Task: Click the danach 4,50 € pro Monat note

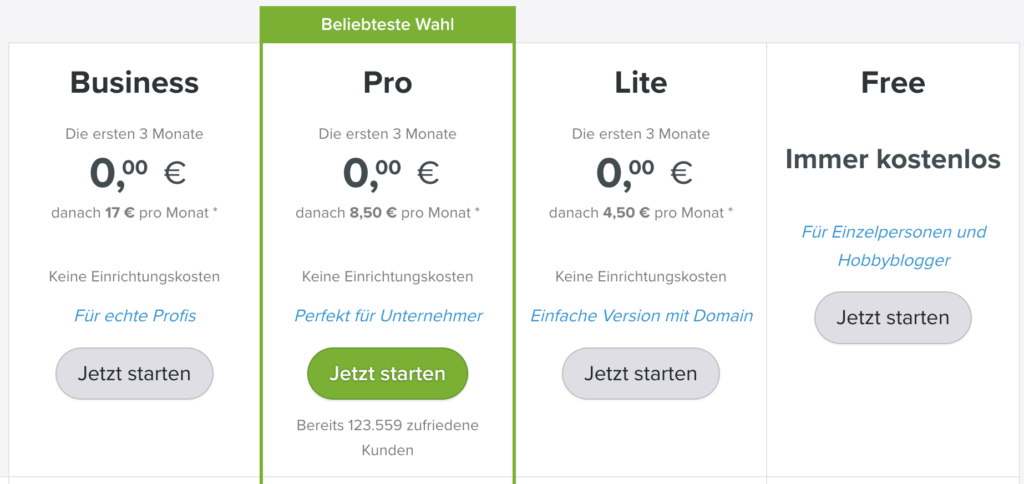Action: tap(641, 212)
